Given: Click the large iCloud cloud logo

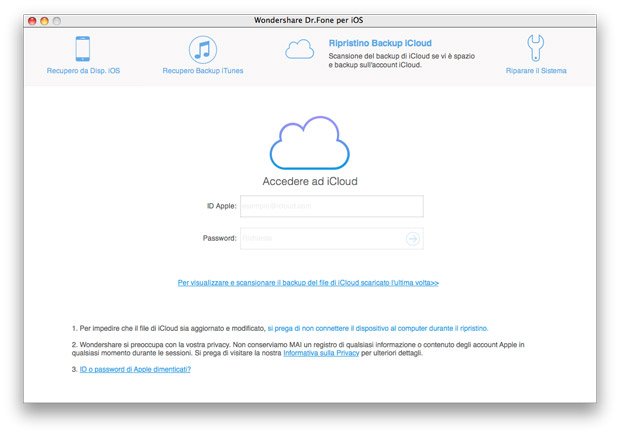Looking at the screenshot, I should click(310, 143).
